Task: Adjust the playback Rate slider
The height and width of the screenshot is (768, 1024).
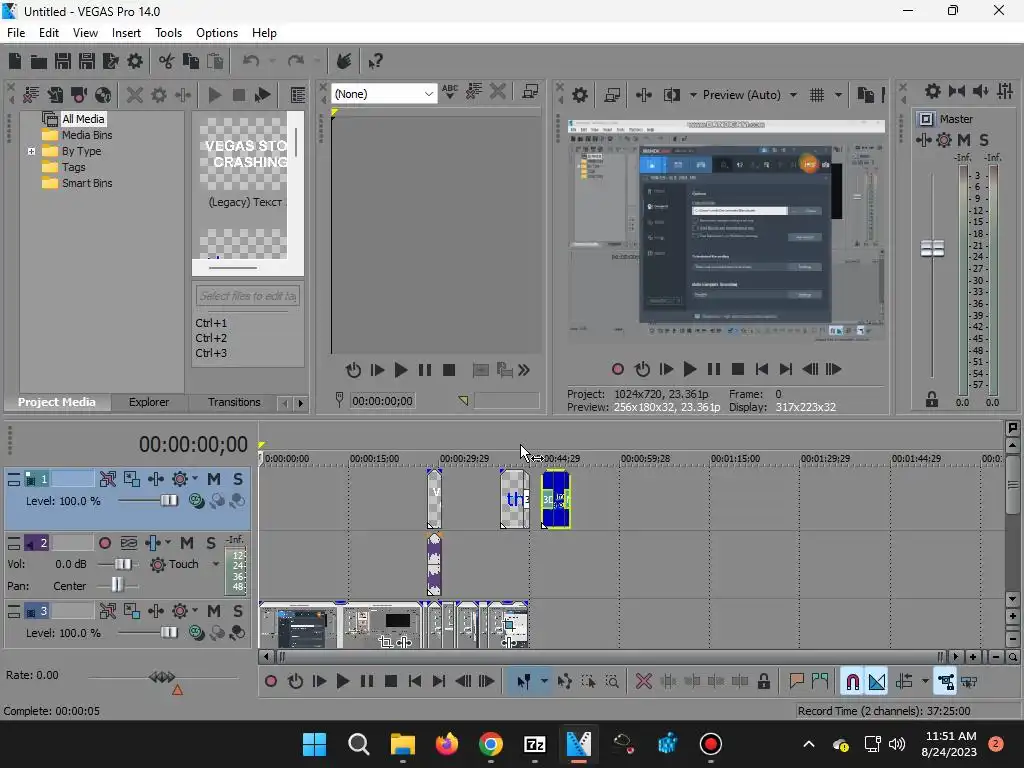Action: (163, 677)
